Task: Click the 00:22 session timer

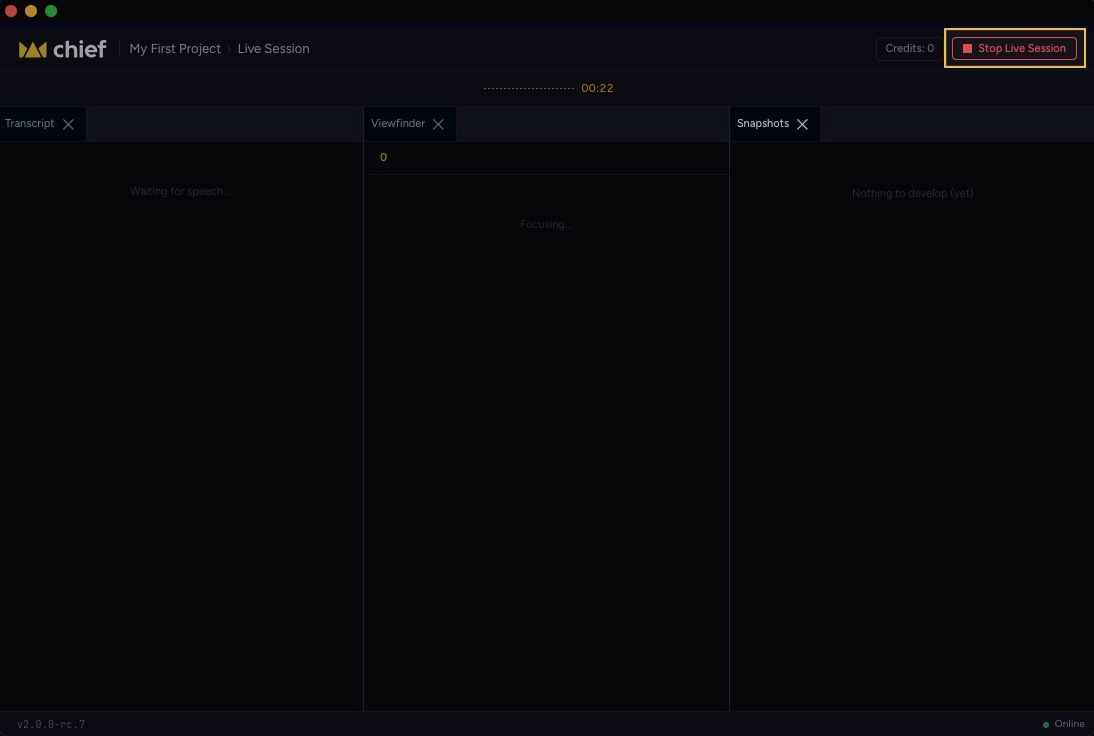Action: [x=597, y=88]
